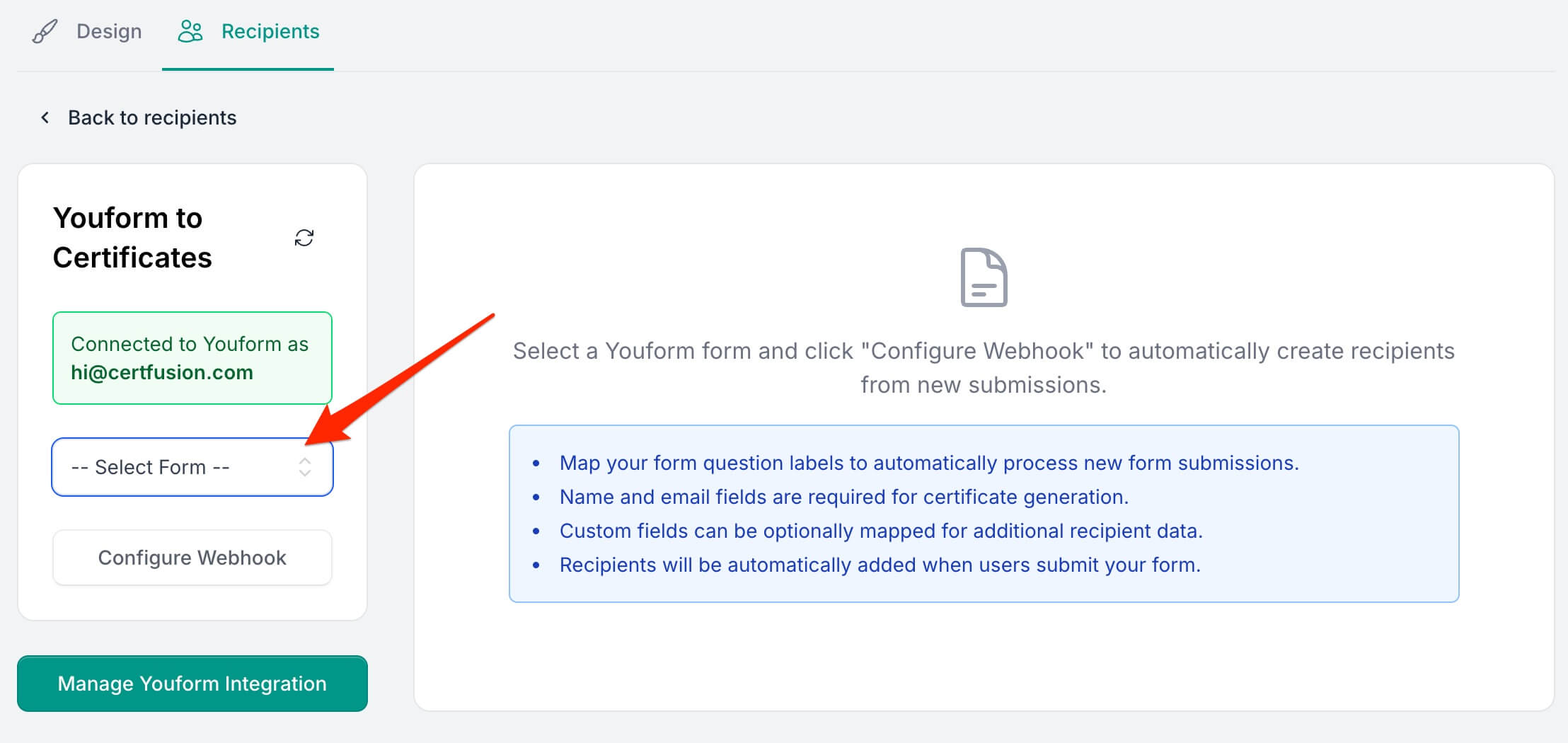Click the Select Form up-down arrows
This screenshot has width=1568, height=743.
click(x=305, y=467)
